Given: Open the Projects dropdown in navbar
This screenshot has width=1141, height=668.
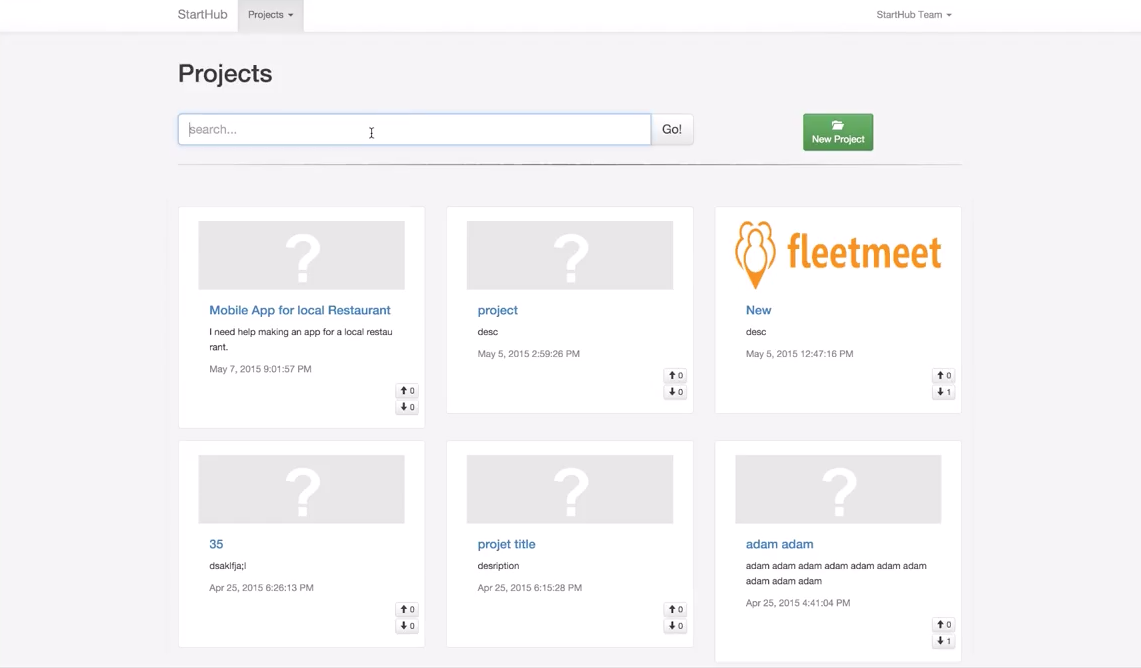Looking at the screenshot, I should tap(271, 15).
